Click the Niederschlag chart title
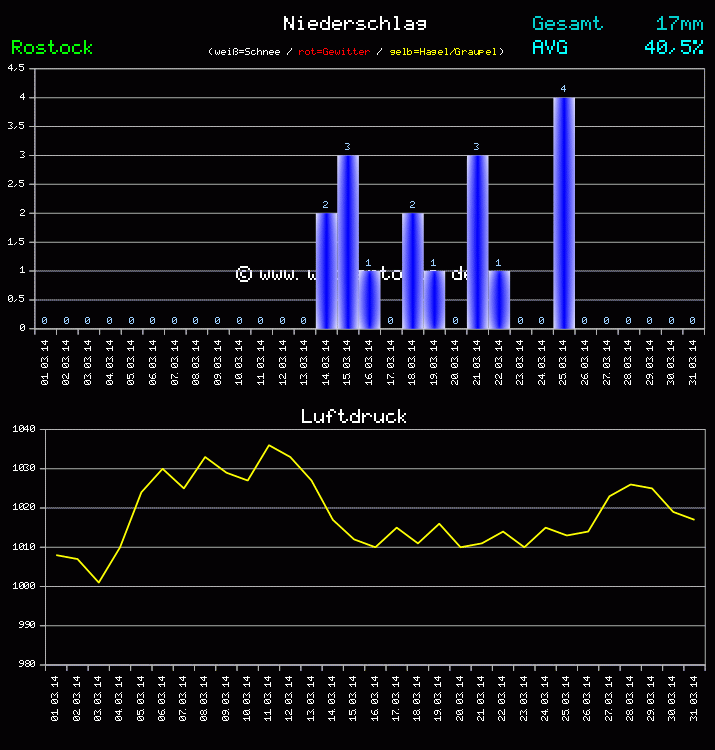The width and height of the screenshot is (715, 750). tap(354, 23)
